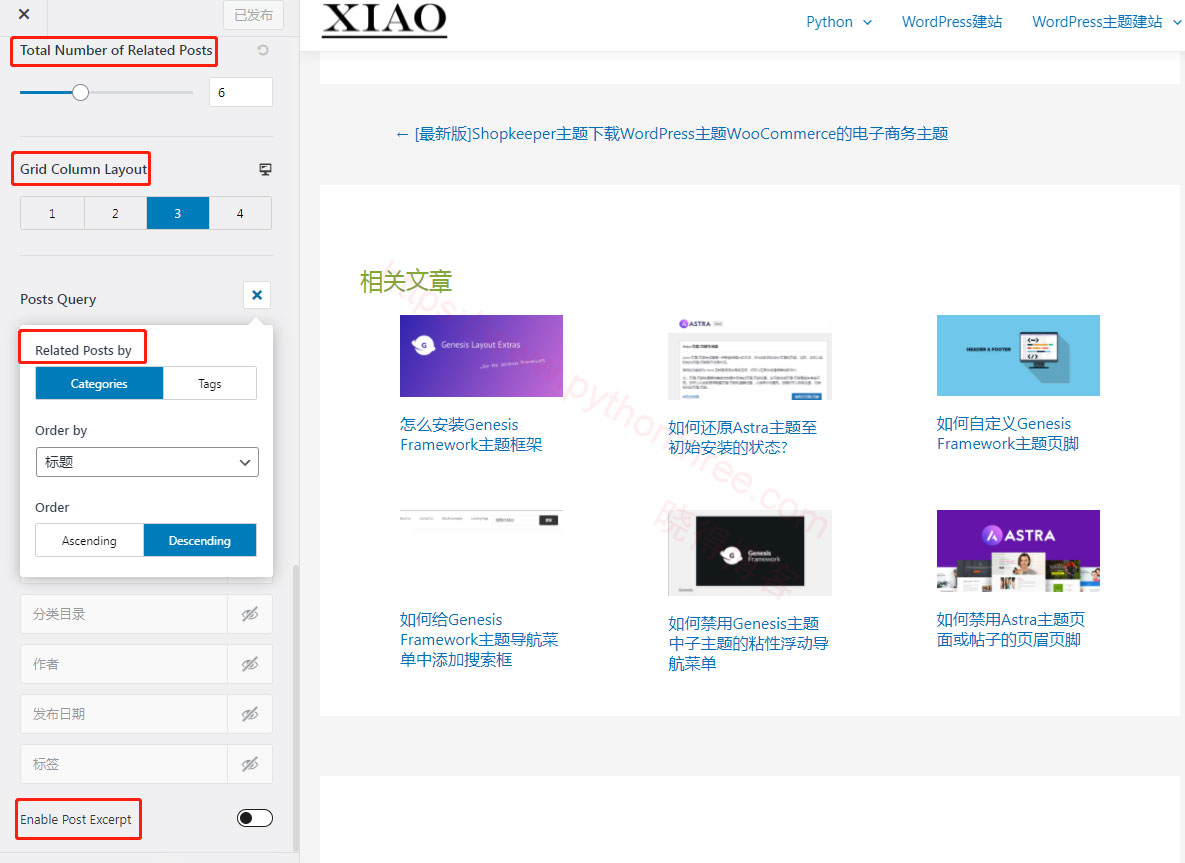Expand the Python menu dropdown arrow

(868, 23)
